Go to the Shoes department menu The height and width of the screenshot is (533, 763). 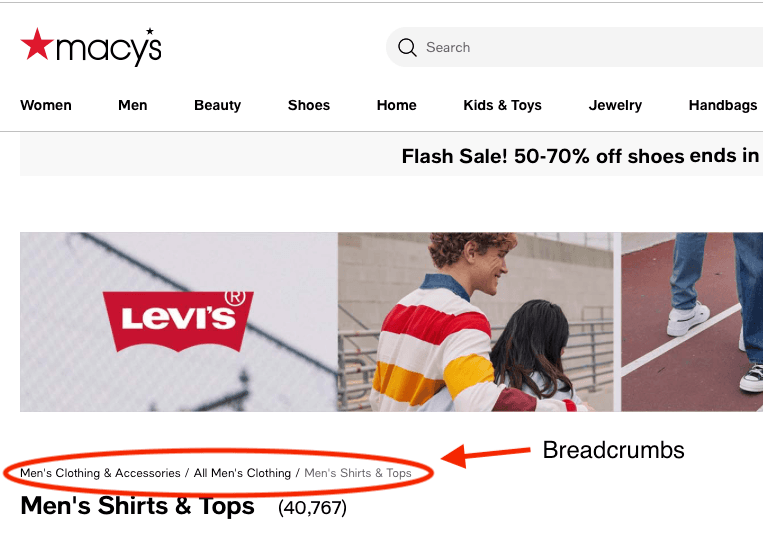(309, 105)
